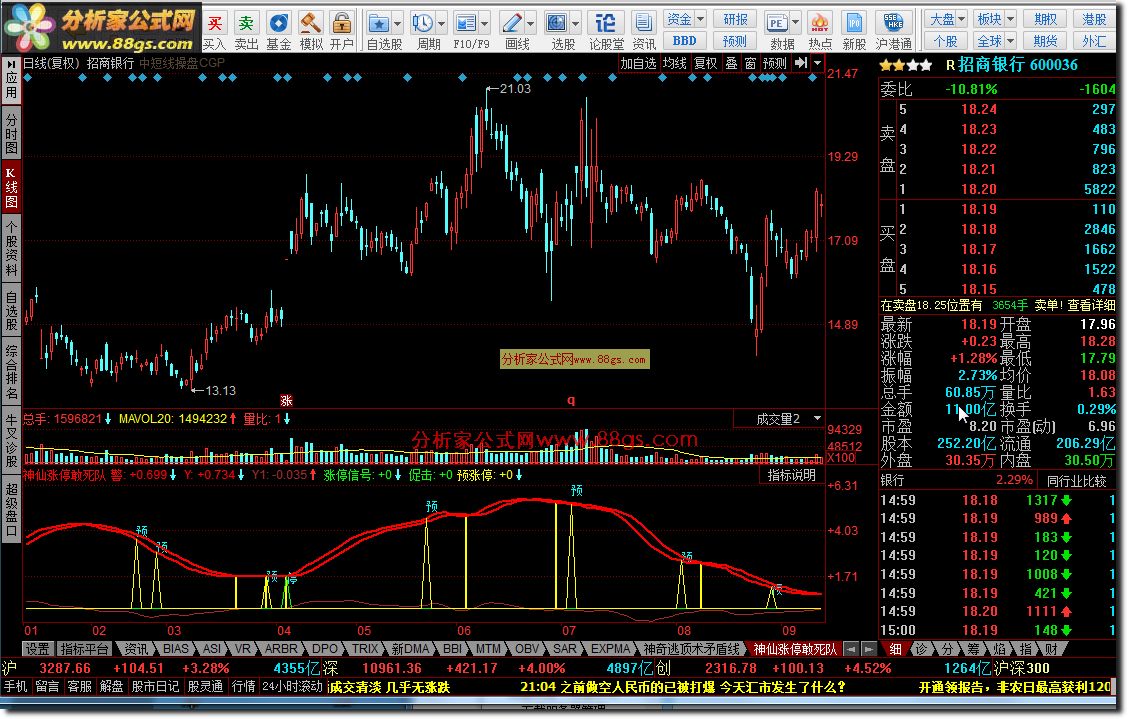The height and width of the screenshot is (719, 1129).
Task: Click the jump-to-end arrow icon in the chart header
Action: pyautogui.click(x=801, y=63)
